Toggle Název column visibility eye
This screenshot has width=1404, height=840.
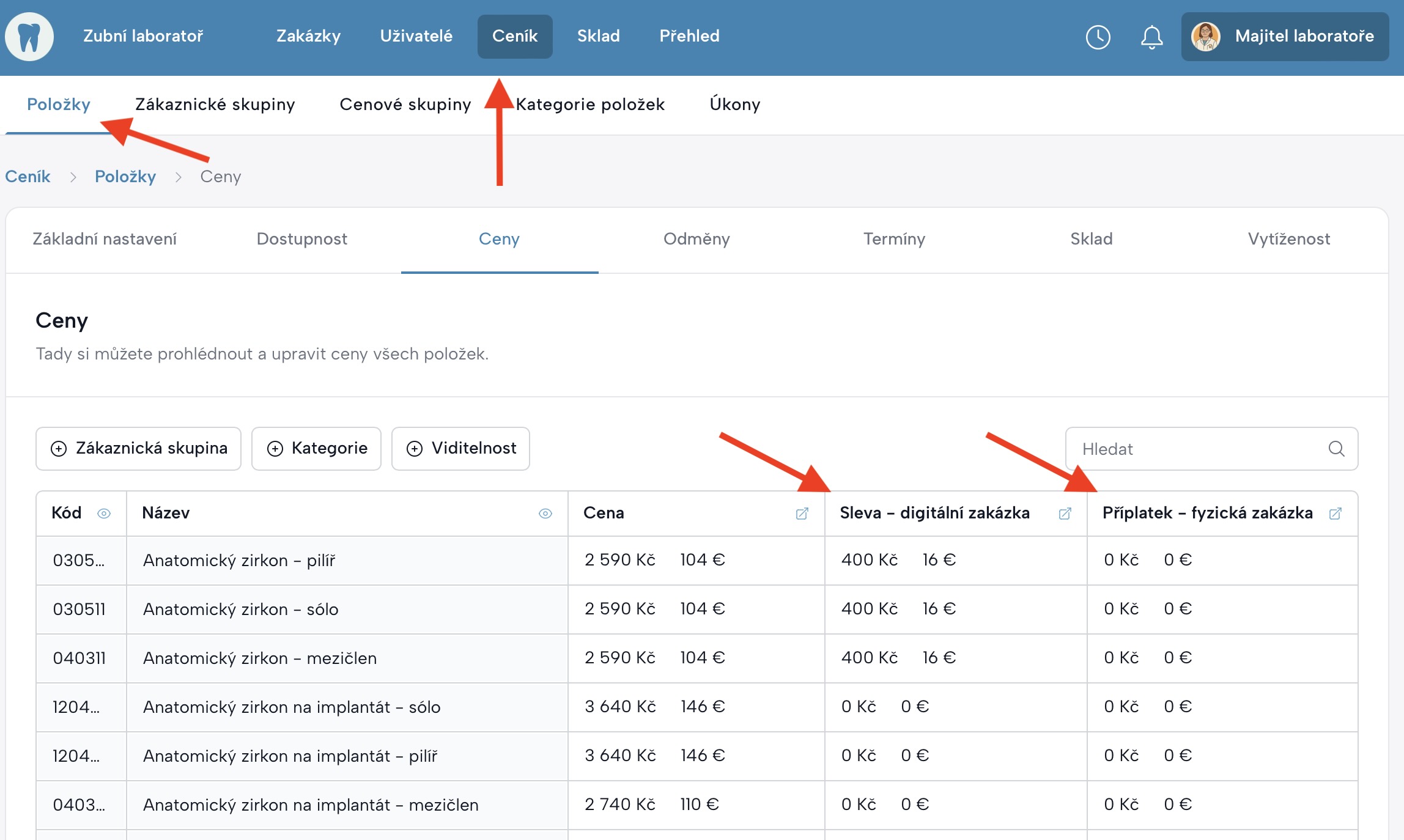[545, 514]
